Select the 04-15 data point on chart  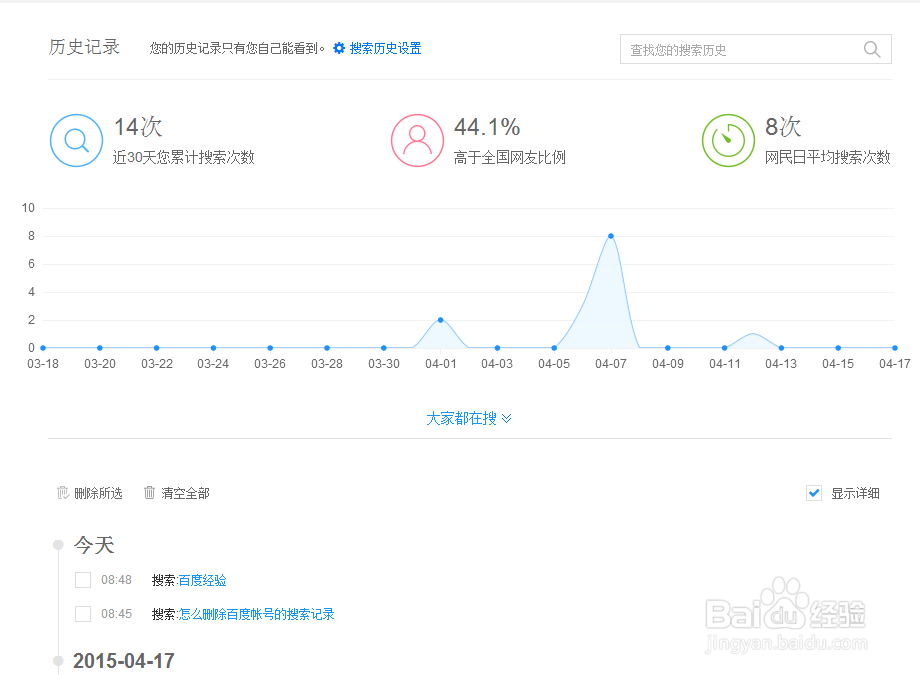(838, 348)
